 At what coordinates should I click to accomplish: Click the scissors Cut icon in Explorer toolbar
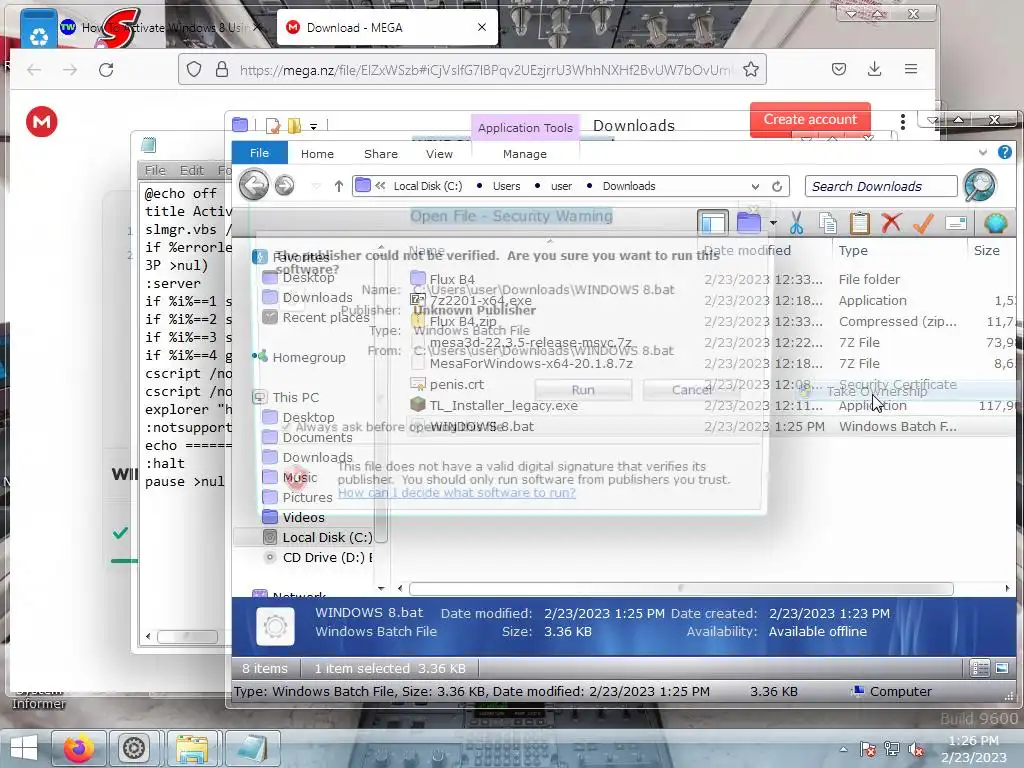click(795, 223)
